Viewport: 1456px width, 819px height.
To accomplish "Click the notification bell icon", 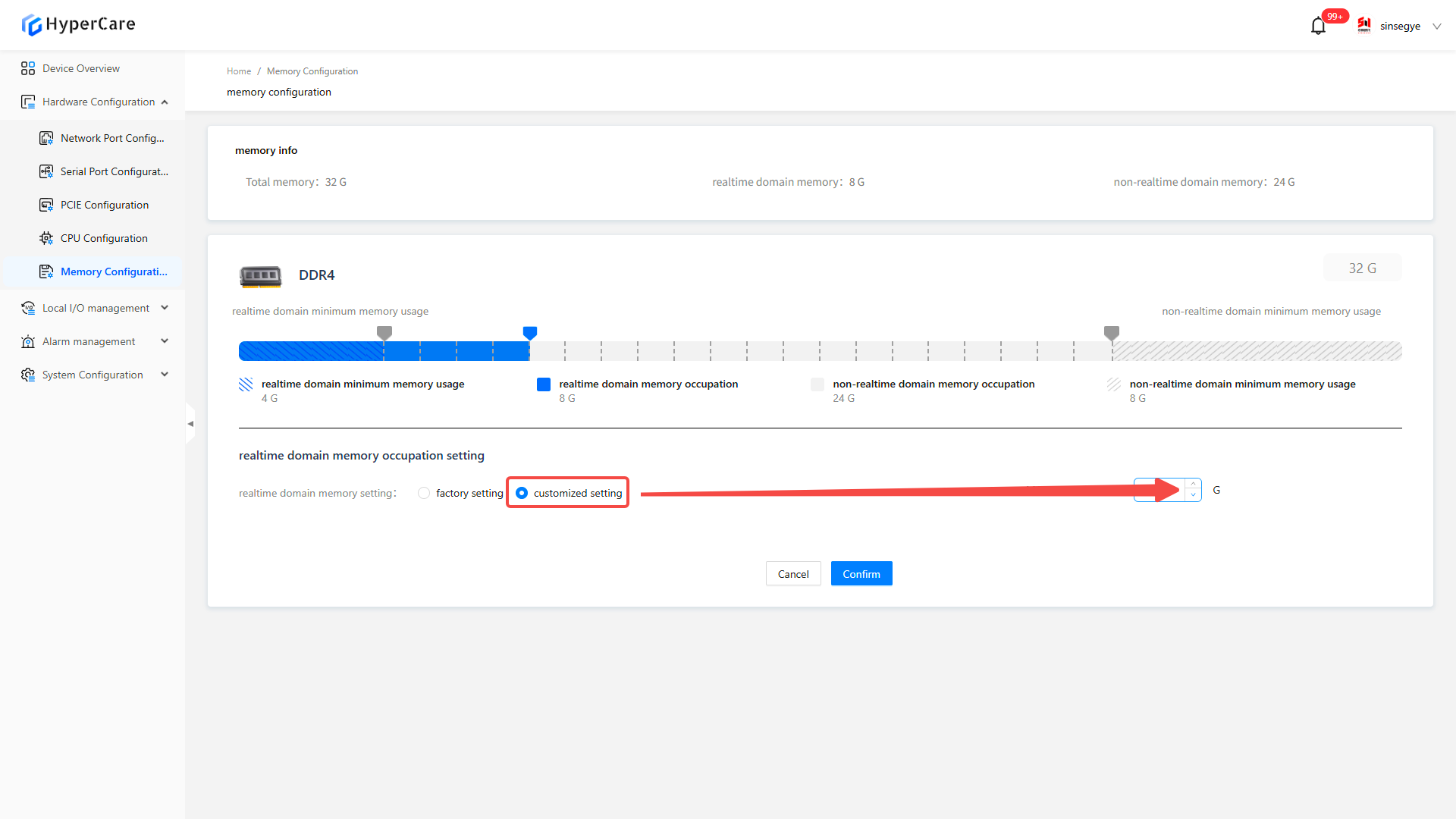I will (1318, 27).
